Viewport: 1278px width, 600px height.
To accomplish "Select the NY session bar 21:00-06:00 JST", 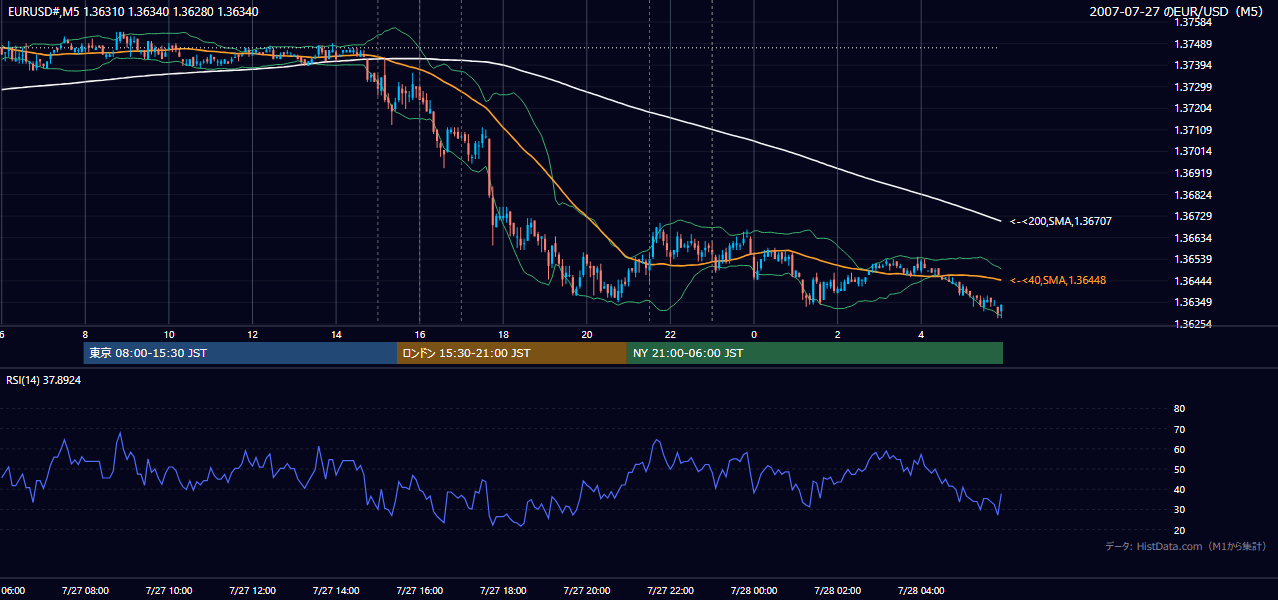I will (815, 353).
